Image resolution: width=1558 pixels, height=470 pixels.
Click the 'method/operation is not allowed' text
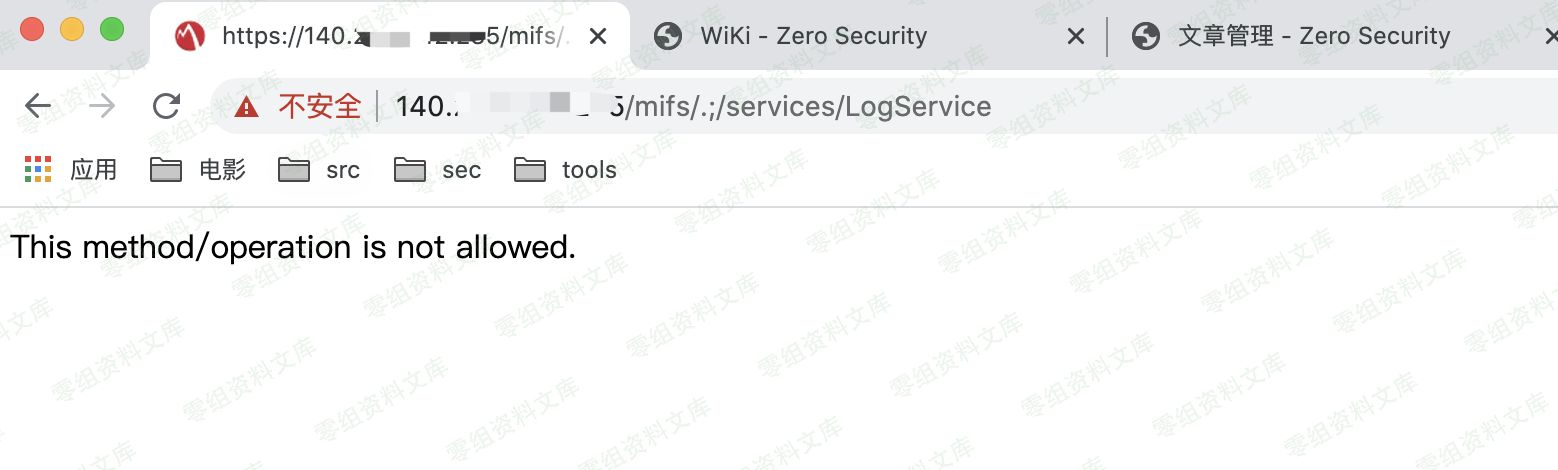click(329, 247)
